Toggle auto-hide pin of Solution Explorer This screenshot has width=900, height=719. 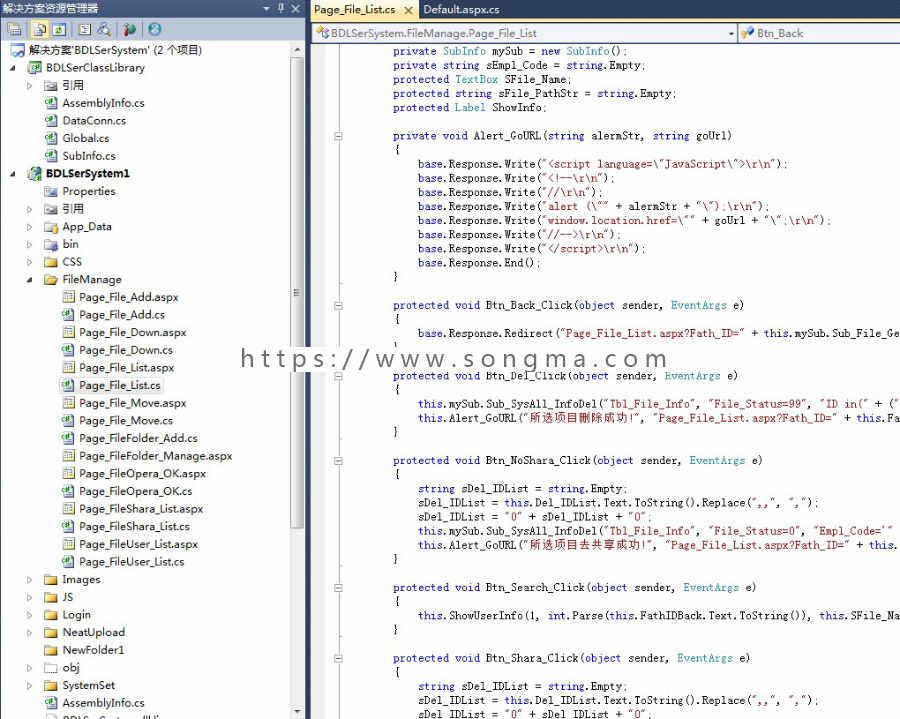[x=281, y=8]
